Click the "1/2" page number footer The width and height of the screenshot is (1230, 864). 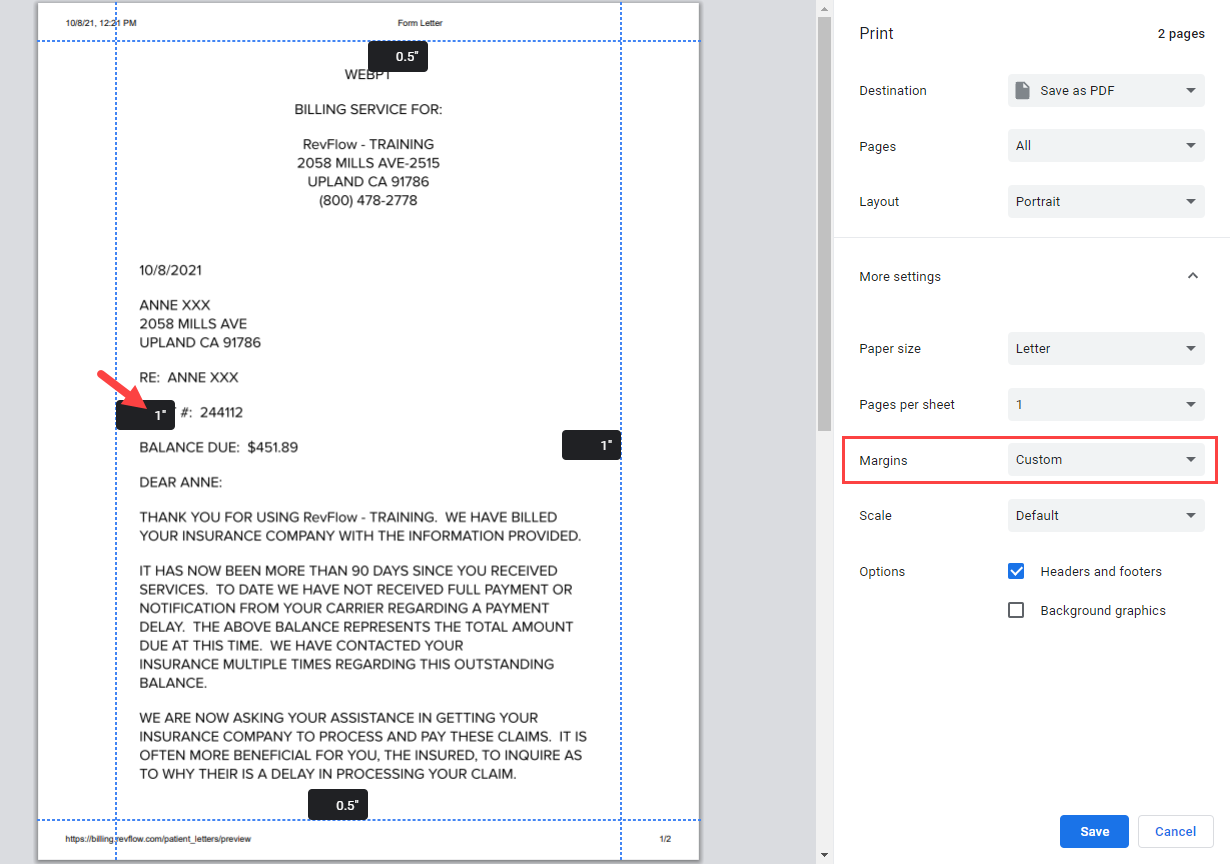(x=666, y=839)
